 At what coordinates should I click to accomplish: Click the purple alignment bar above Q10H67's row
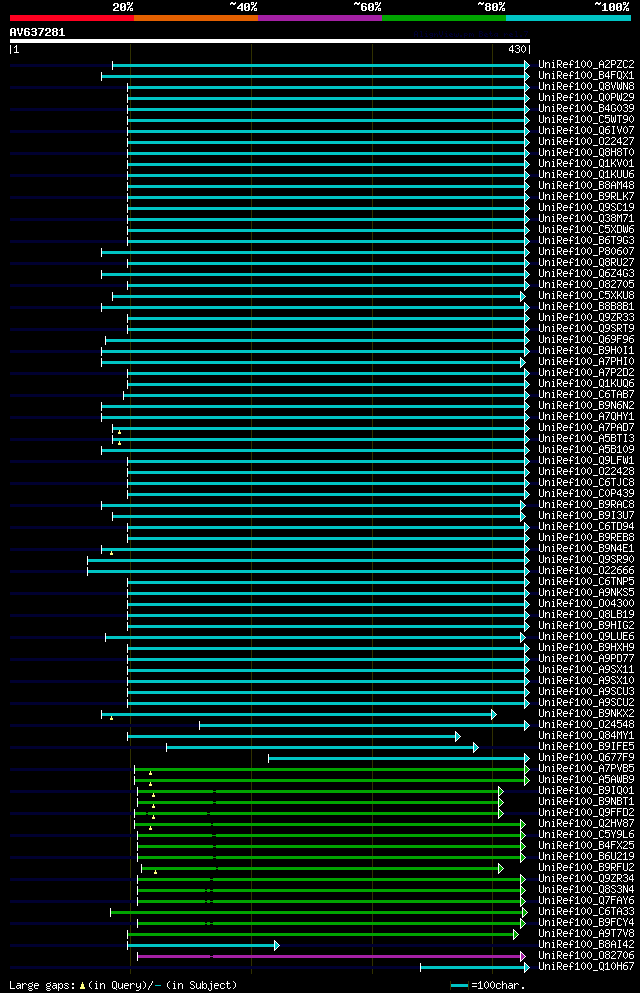click(x=332, y=956)
